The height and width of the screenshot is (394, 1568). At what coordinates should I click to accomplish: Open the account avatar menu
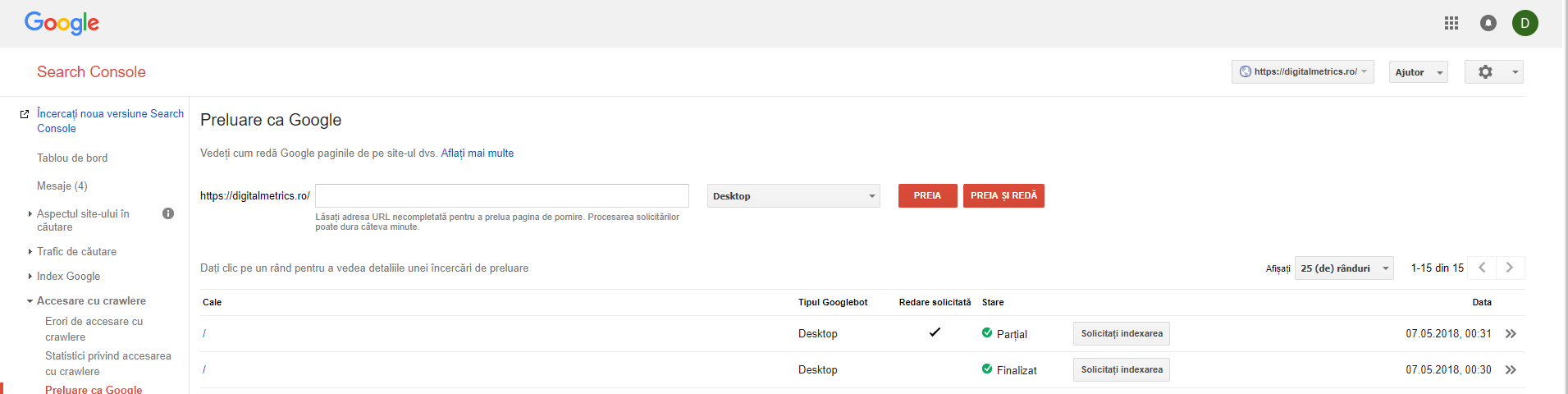1525,23
